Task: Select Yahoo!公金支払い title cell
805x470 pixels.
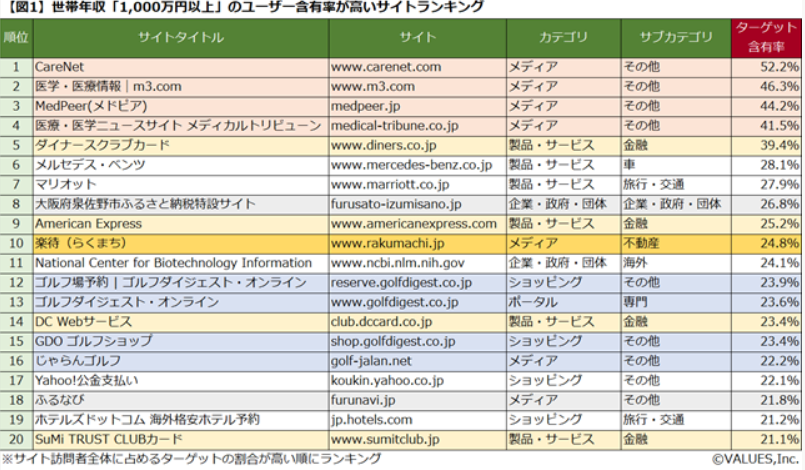Action: [181, 381]
